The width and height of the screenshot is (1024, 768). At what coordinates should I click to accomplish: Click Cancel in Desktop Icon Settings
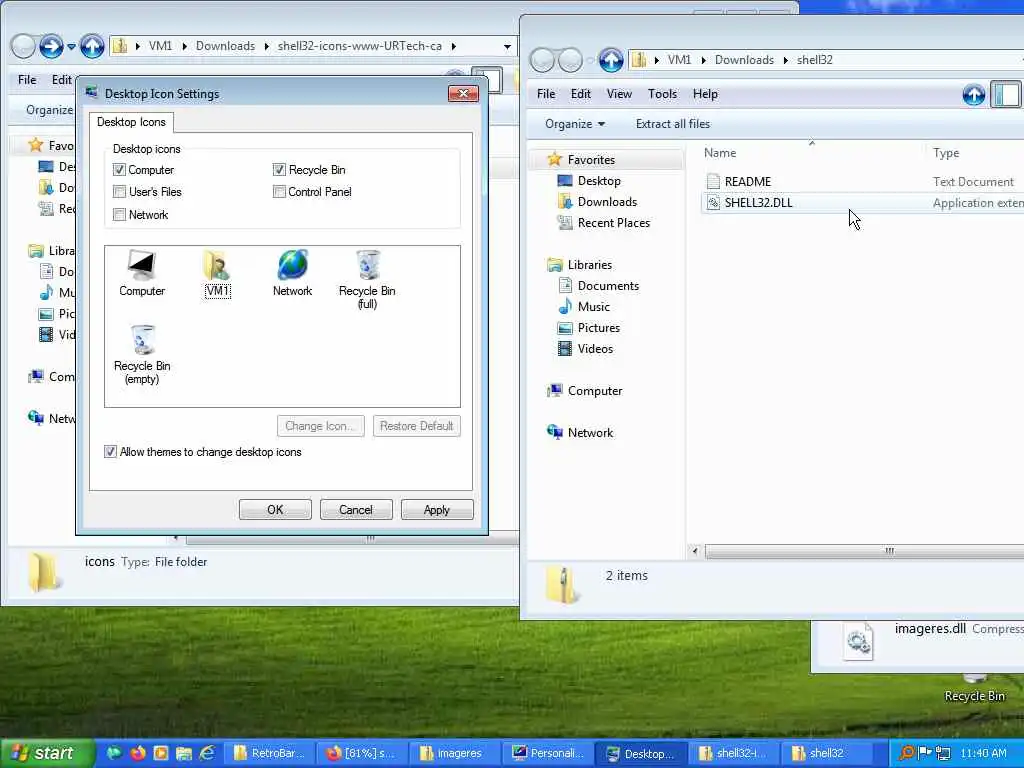pos(356,510)
